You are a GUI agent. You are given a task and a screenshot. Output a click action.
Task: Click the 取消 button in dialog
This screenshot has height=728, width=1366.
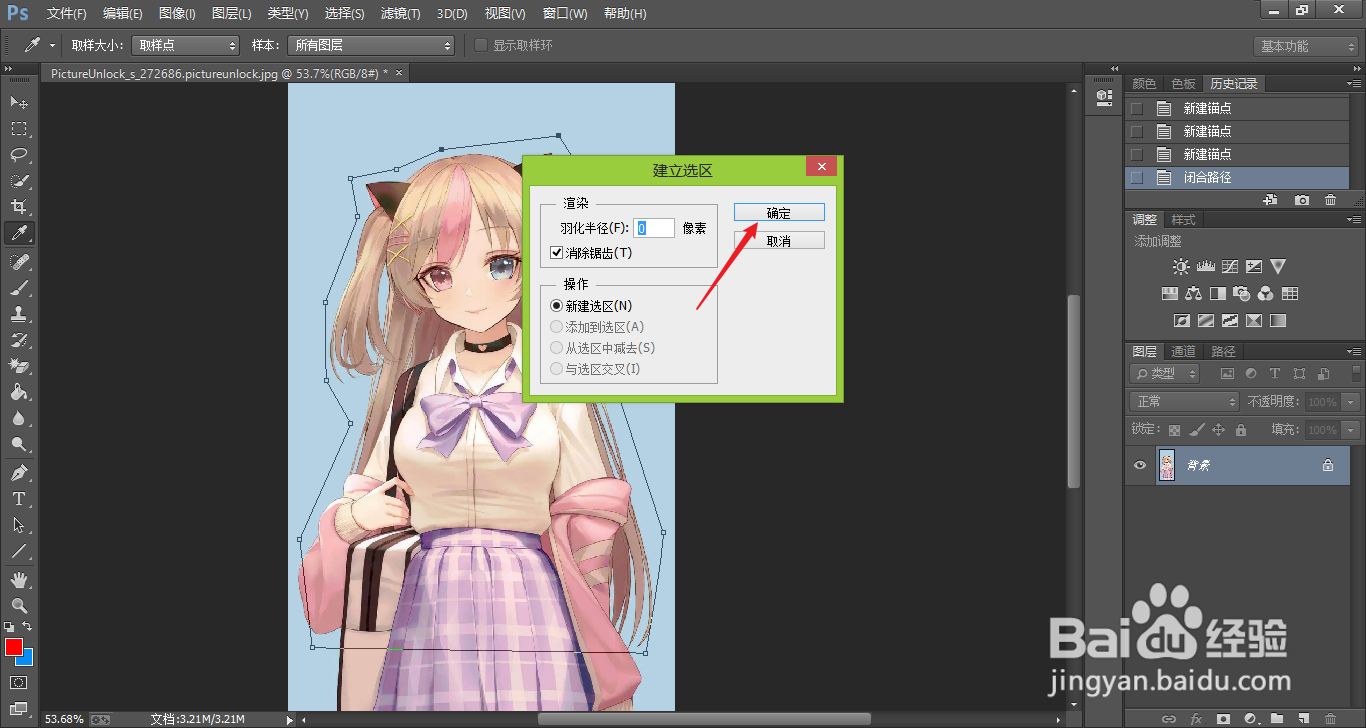pos(779,241)
